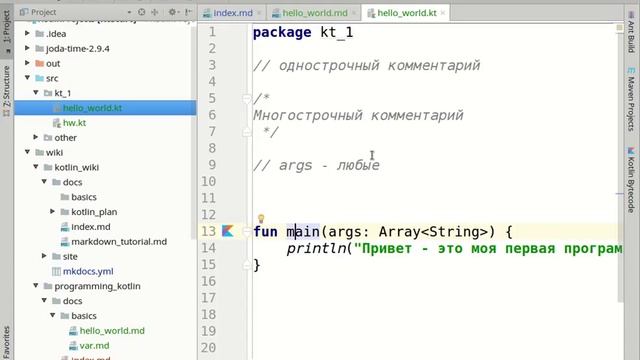Click the editor inspection status indicator

pos(619,28)
